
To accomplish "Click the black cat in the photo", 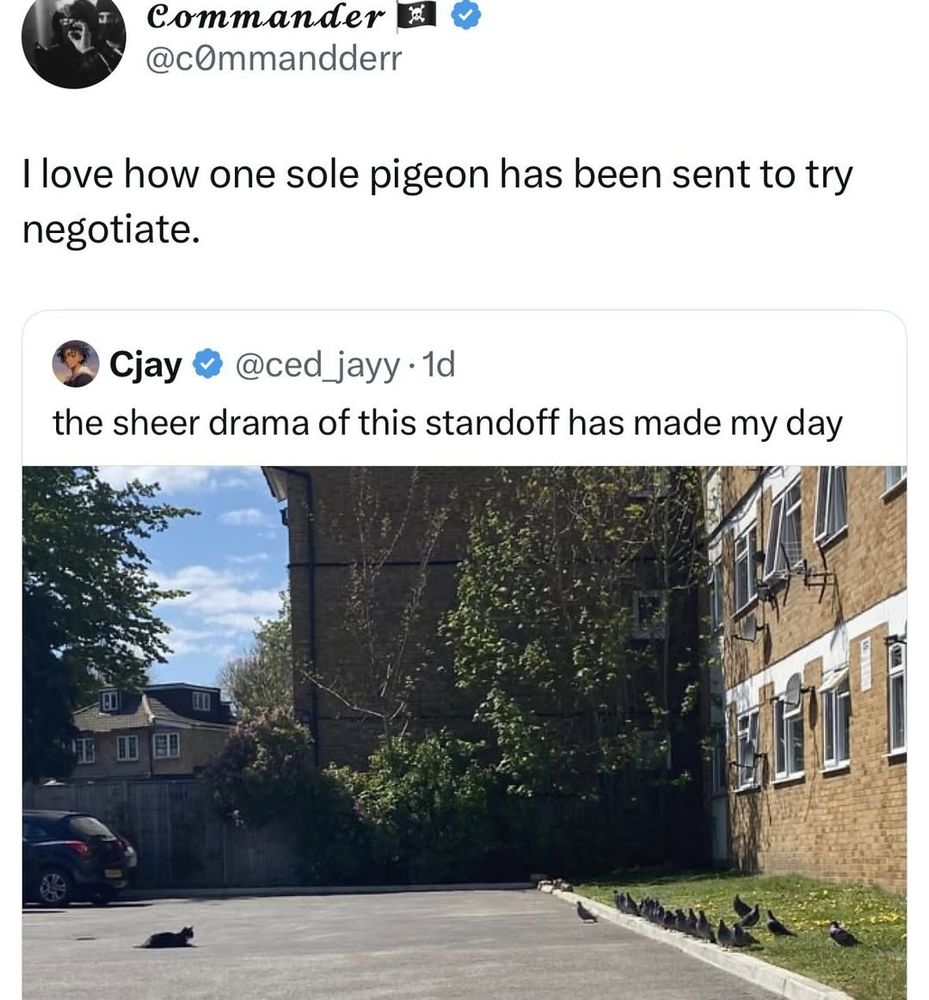I will [168, 938].
